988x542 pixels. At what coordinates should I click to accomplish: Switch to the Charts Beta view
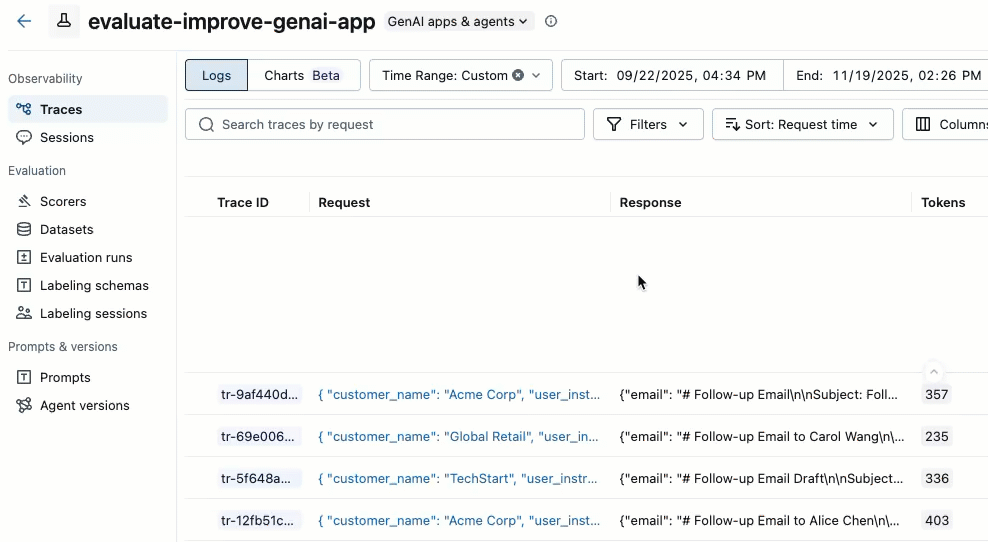click(x=303, y=75)
